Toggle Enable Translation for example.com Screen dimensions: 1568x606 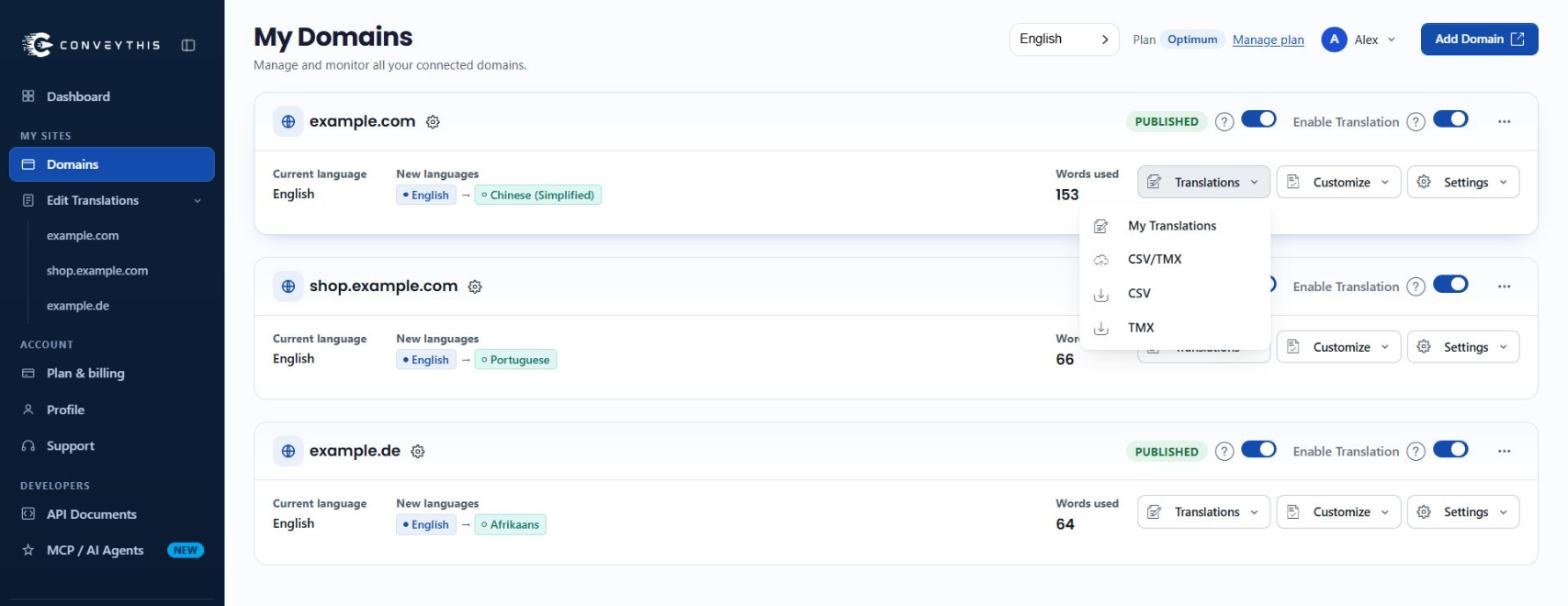coord(1451,120)
